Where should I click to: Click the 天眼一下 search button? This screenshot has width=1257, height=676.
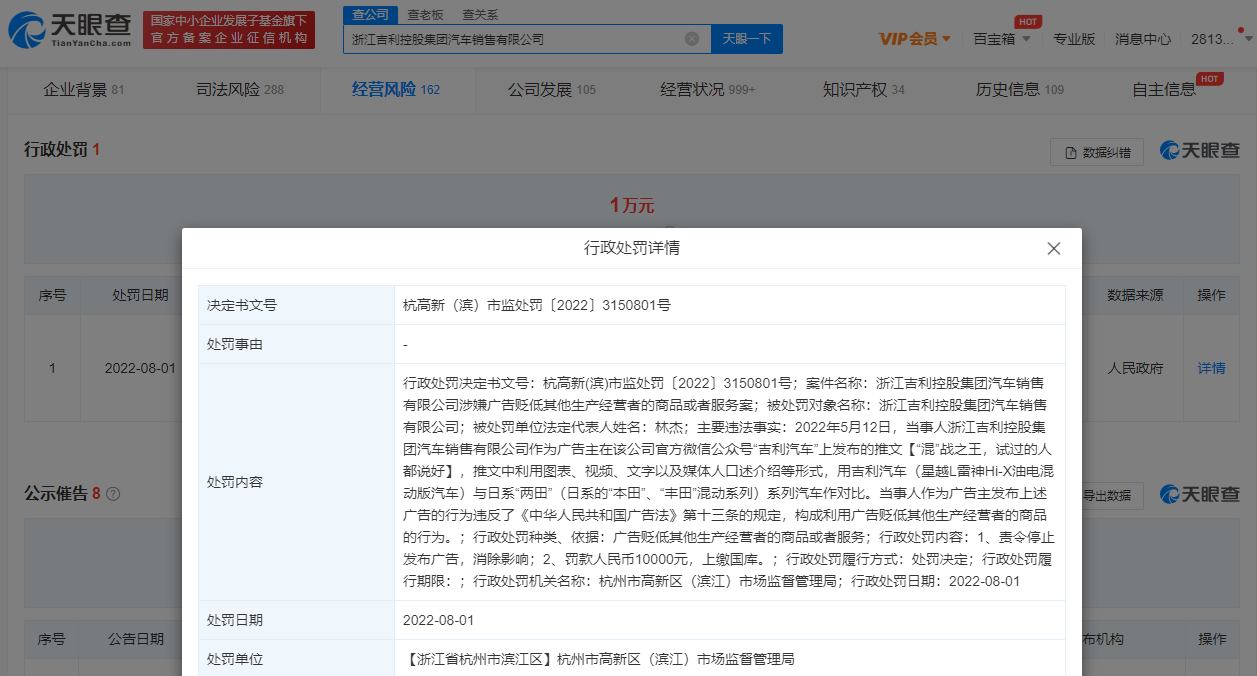point(746,39)
